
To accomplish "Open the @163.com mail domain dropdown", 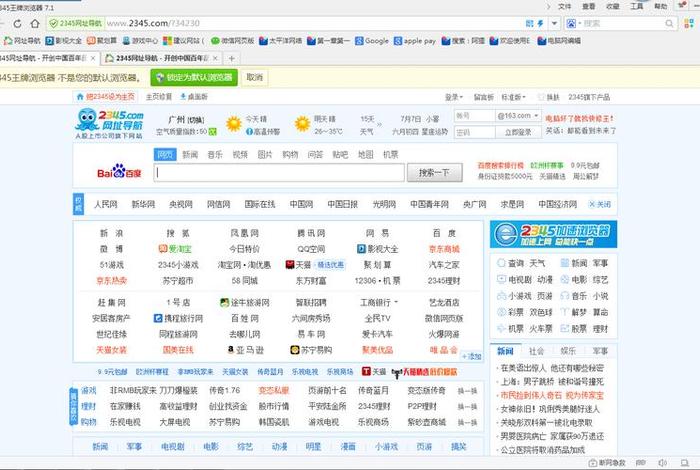I will [x=518, y=116].
